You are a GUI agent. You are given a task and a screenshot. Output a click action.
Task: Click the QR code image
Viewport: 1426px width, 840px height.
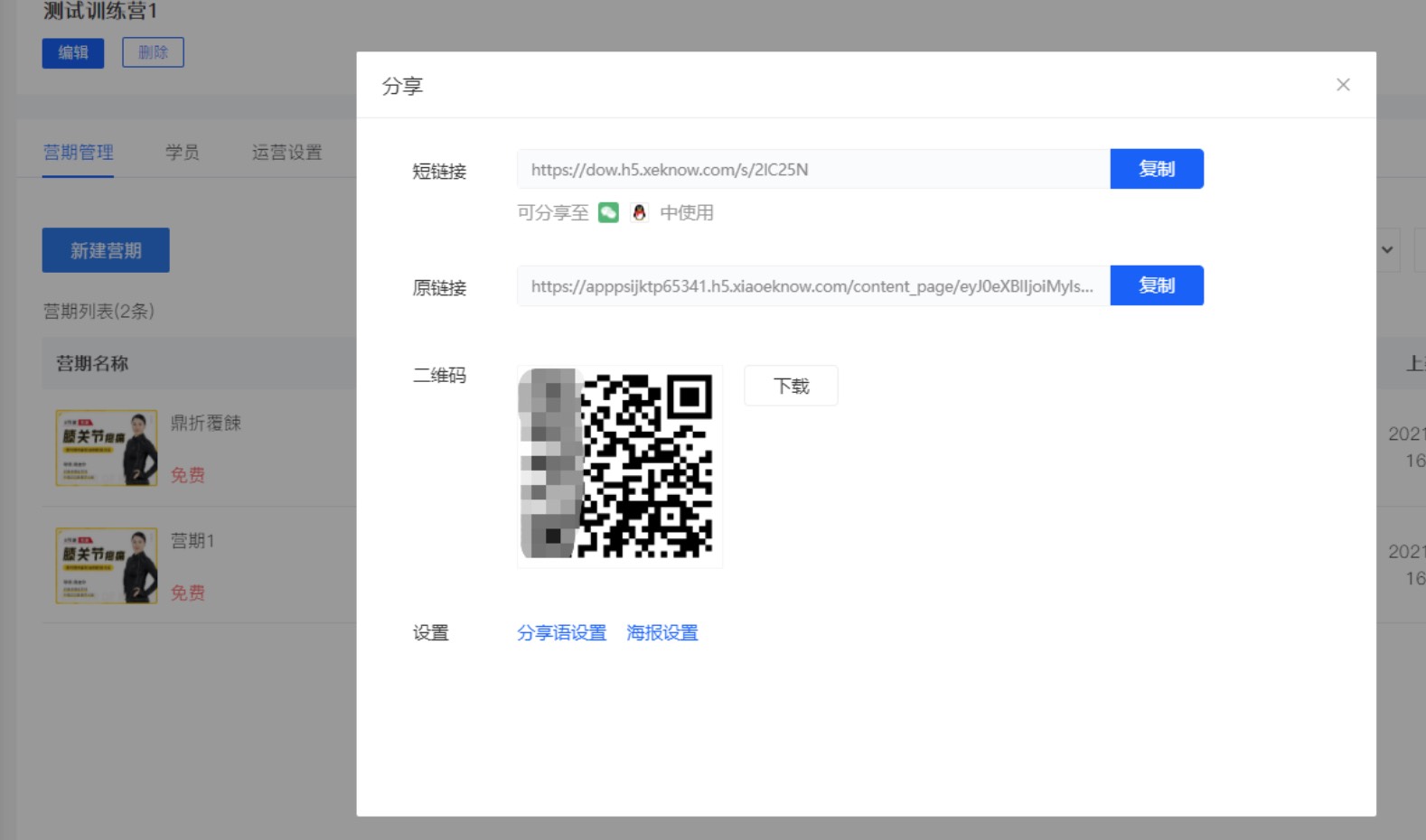[620, 466]
